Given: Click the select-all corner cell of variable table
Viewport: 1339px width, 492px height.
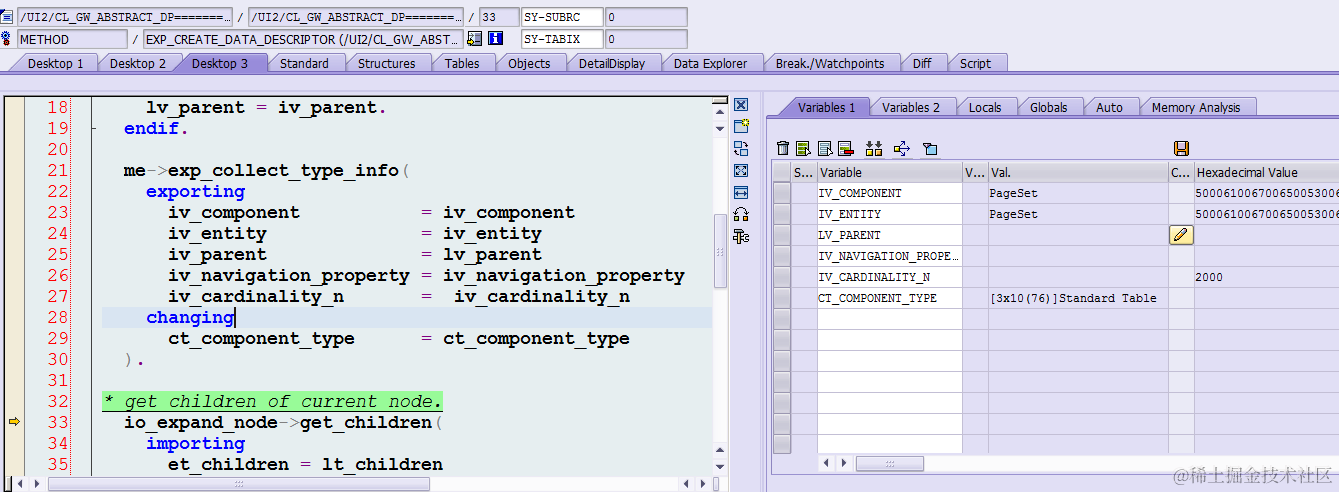Looking at the screenshot, I should (782, 172).
